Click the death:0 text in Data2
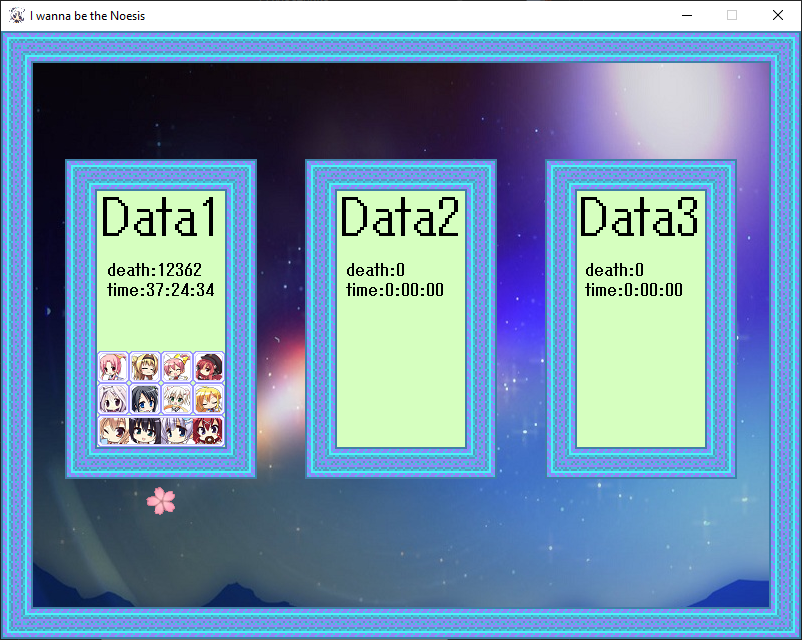 (x=375, y=270)
